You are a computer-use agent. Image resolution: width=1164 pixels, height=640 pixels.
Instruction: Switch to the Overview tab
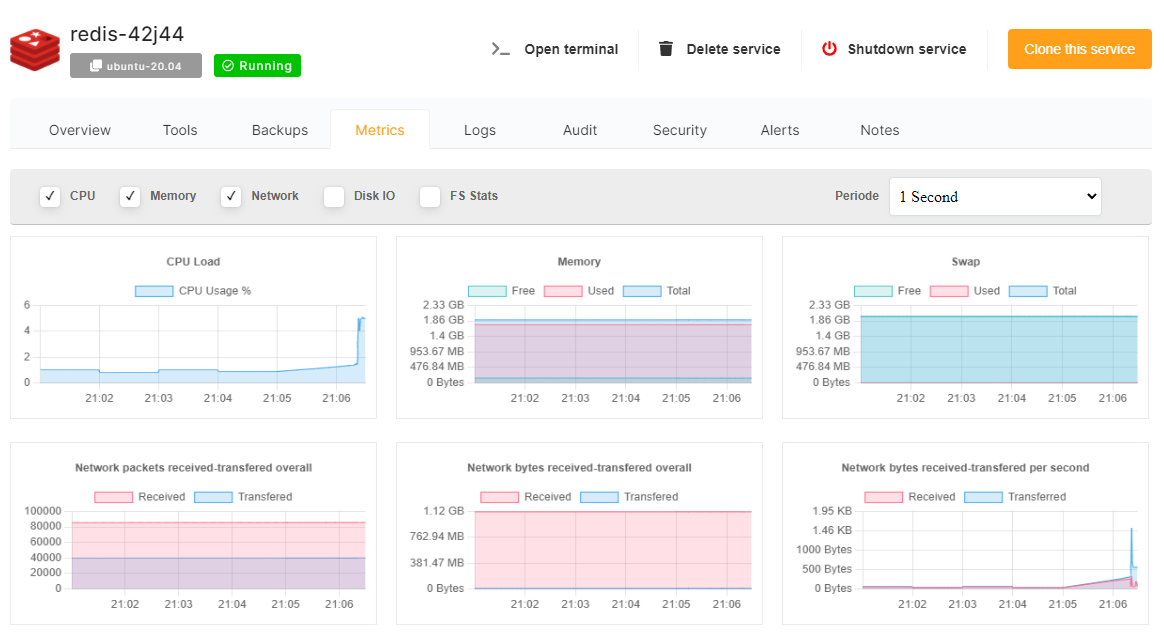(80, 130)
